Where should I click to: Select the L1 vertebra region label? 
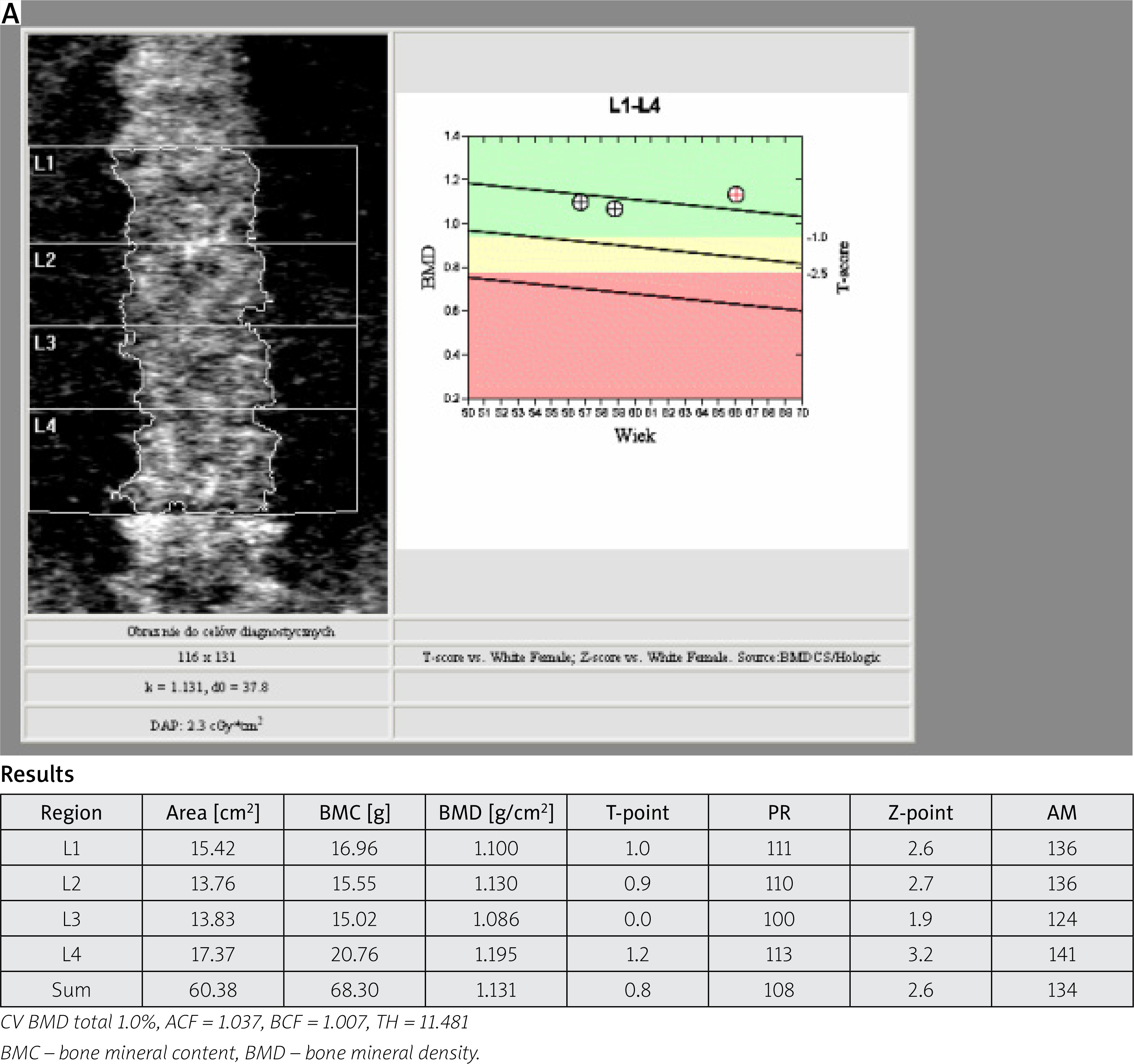pos(45,164)
